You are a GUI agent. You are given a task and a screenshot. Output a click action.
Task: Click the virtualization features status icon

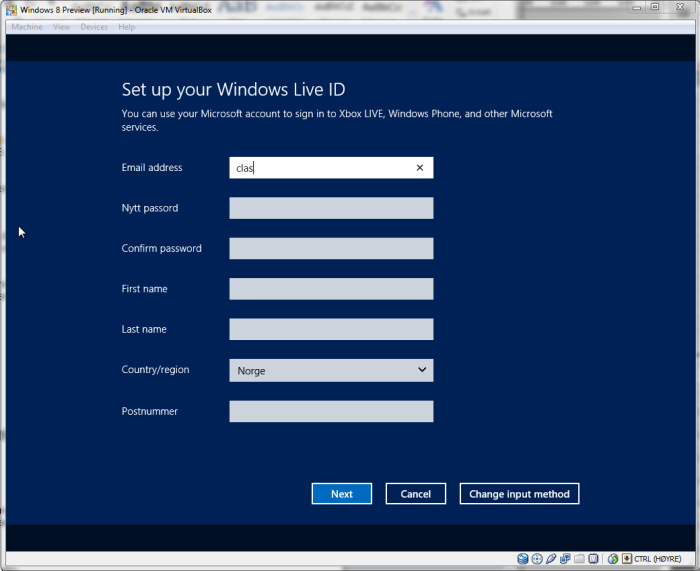click(593, 558)
